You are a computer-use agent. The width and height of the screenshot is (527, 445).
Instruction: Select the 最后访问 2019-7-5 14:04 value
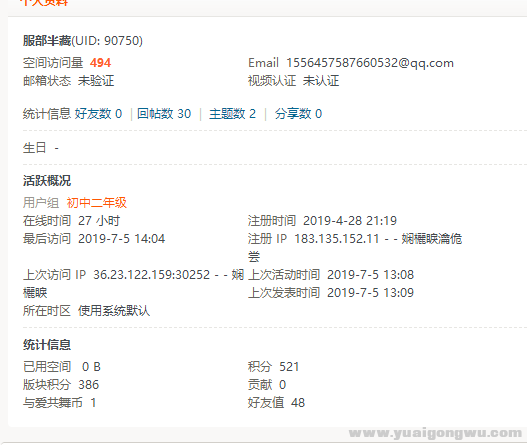pos(94,239)
